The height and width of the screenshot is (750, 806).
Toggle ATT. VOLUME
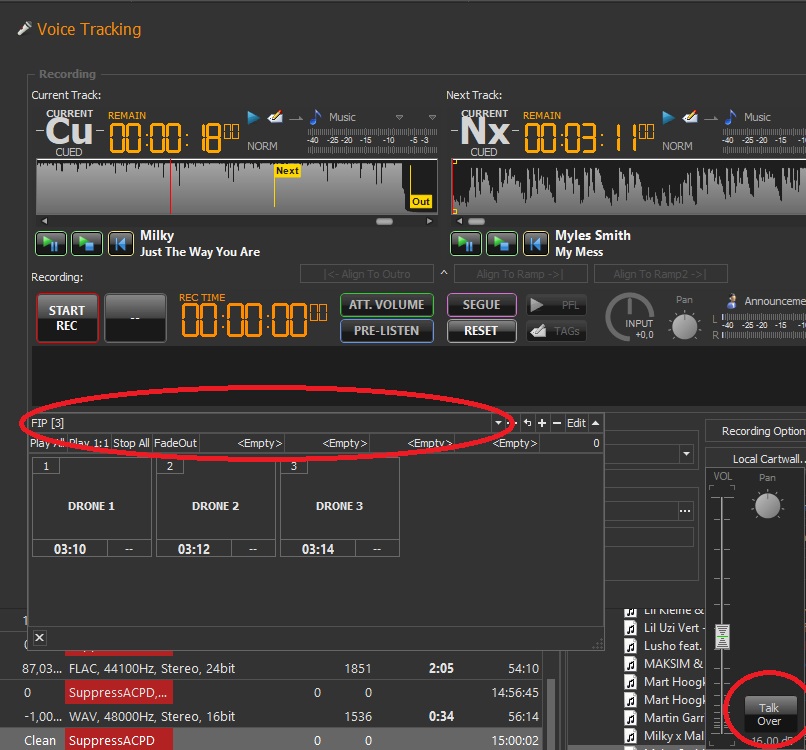pos(387,304)
